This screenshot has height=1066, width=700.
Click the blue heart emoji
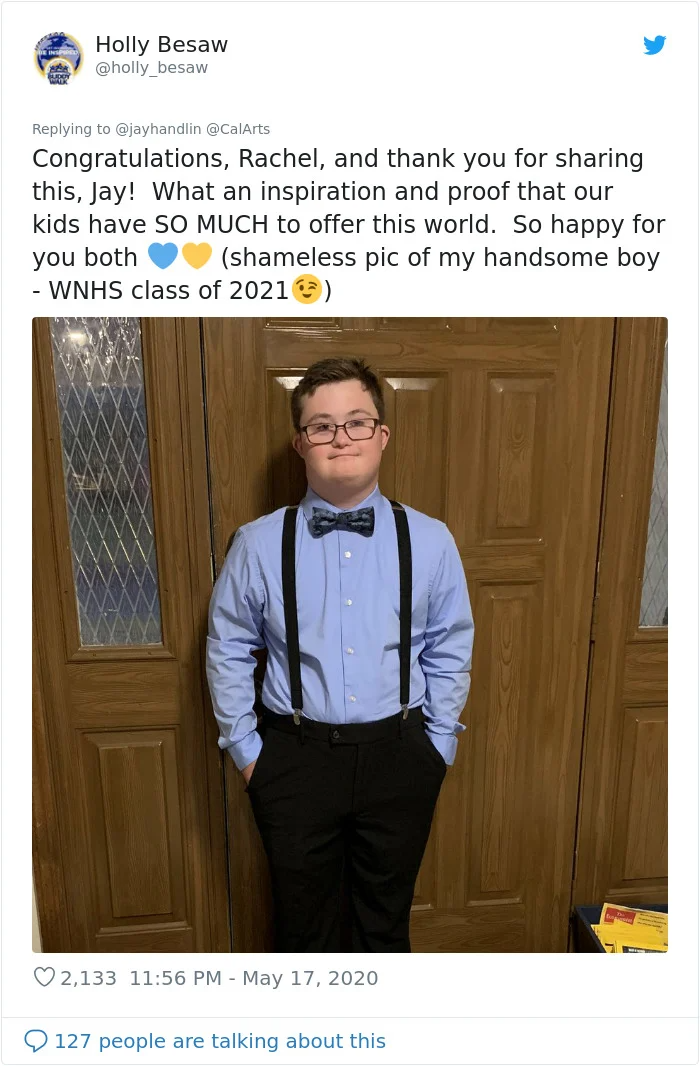[162, 256]
